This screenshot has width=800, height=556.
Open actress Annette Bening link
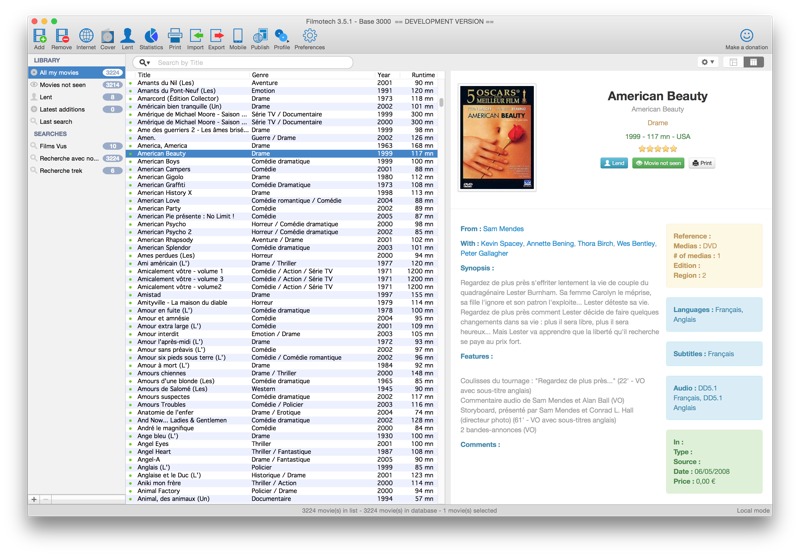550,243
